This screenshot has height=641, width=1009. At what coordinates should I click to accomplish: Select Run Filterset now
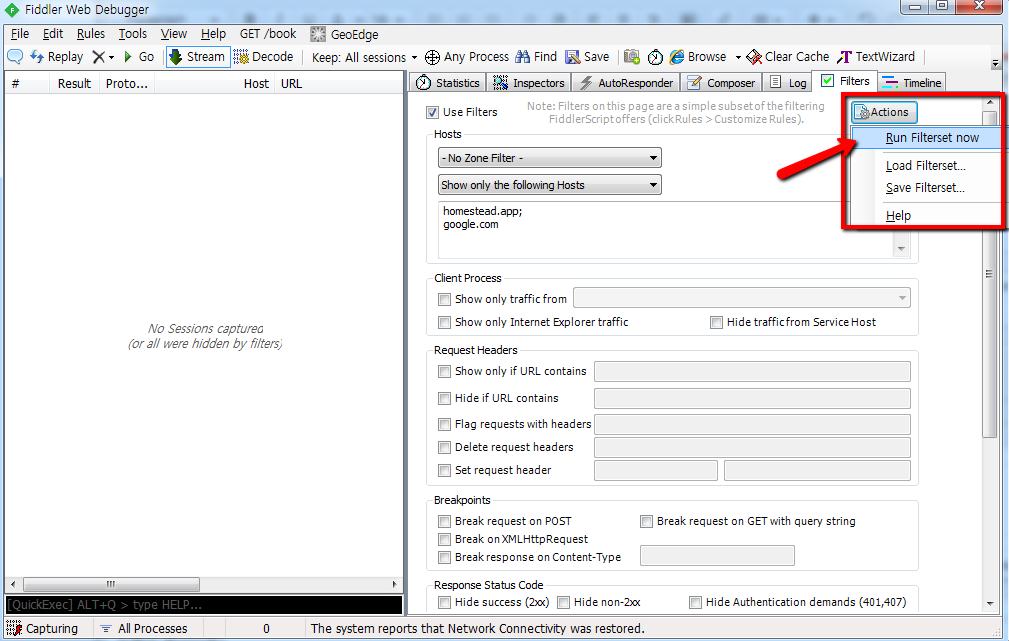tap(926, 138)
